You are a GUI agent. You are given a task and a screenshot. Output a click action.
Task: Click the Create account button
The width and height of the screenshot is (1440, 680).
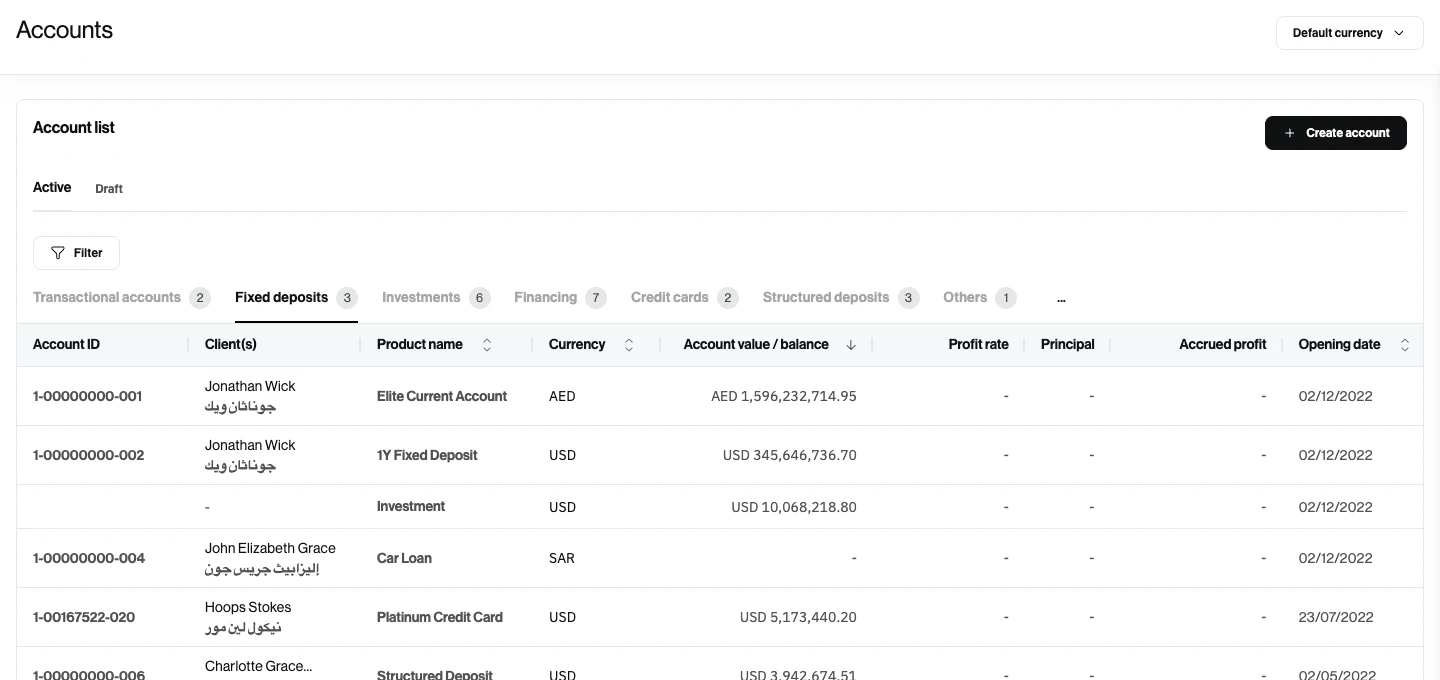point(1335,133)
